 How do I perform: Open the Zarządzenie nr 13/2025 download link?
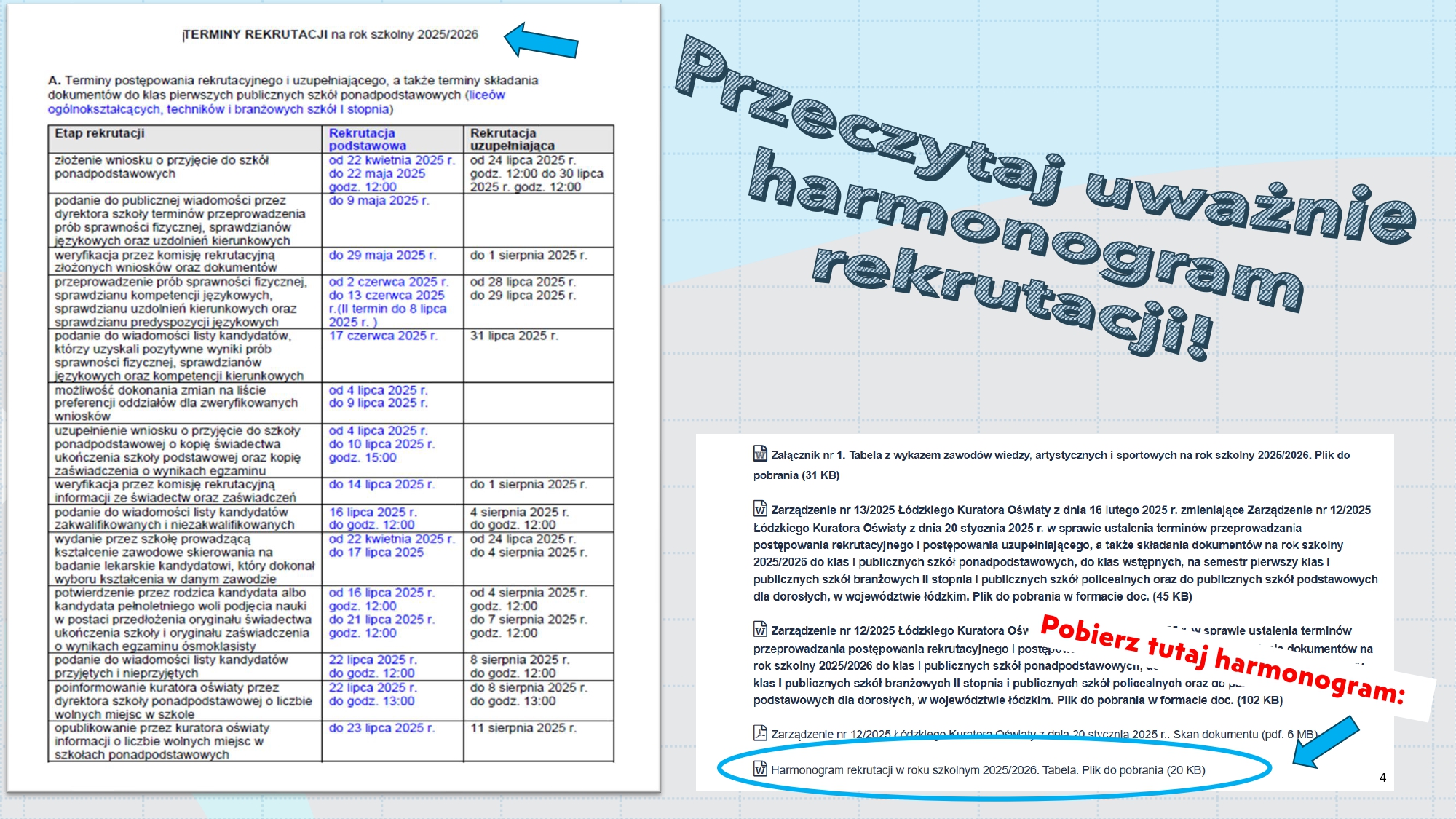pyautogui.click(x=1066, y=553)
